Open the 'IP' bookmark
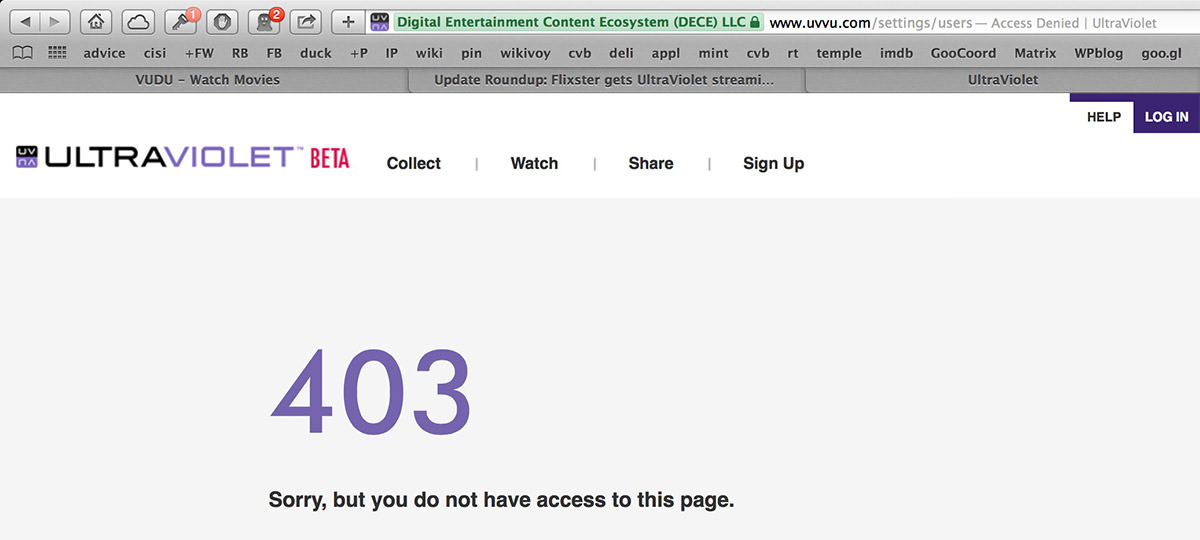 tap(392, 53)
